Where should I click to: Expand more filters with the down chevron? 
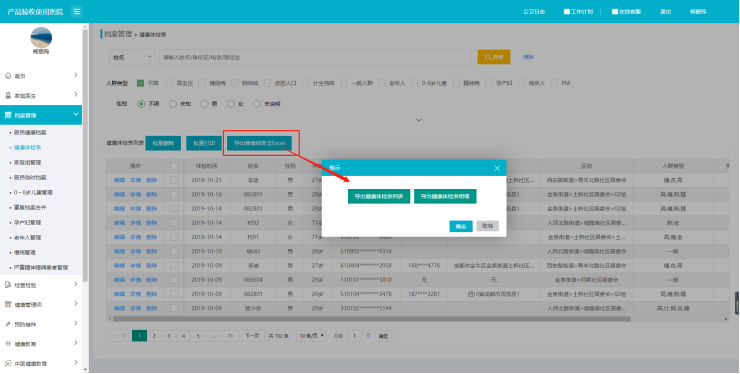tap(419, 120)
